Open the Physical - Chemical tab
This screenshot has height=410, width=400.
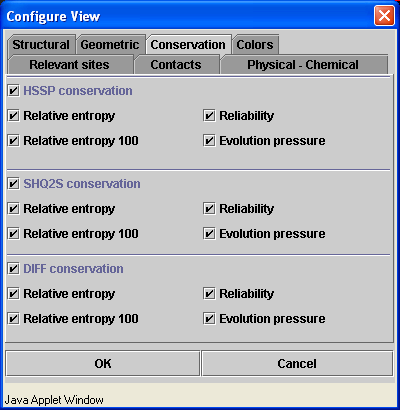click(x=303, y=64)
